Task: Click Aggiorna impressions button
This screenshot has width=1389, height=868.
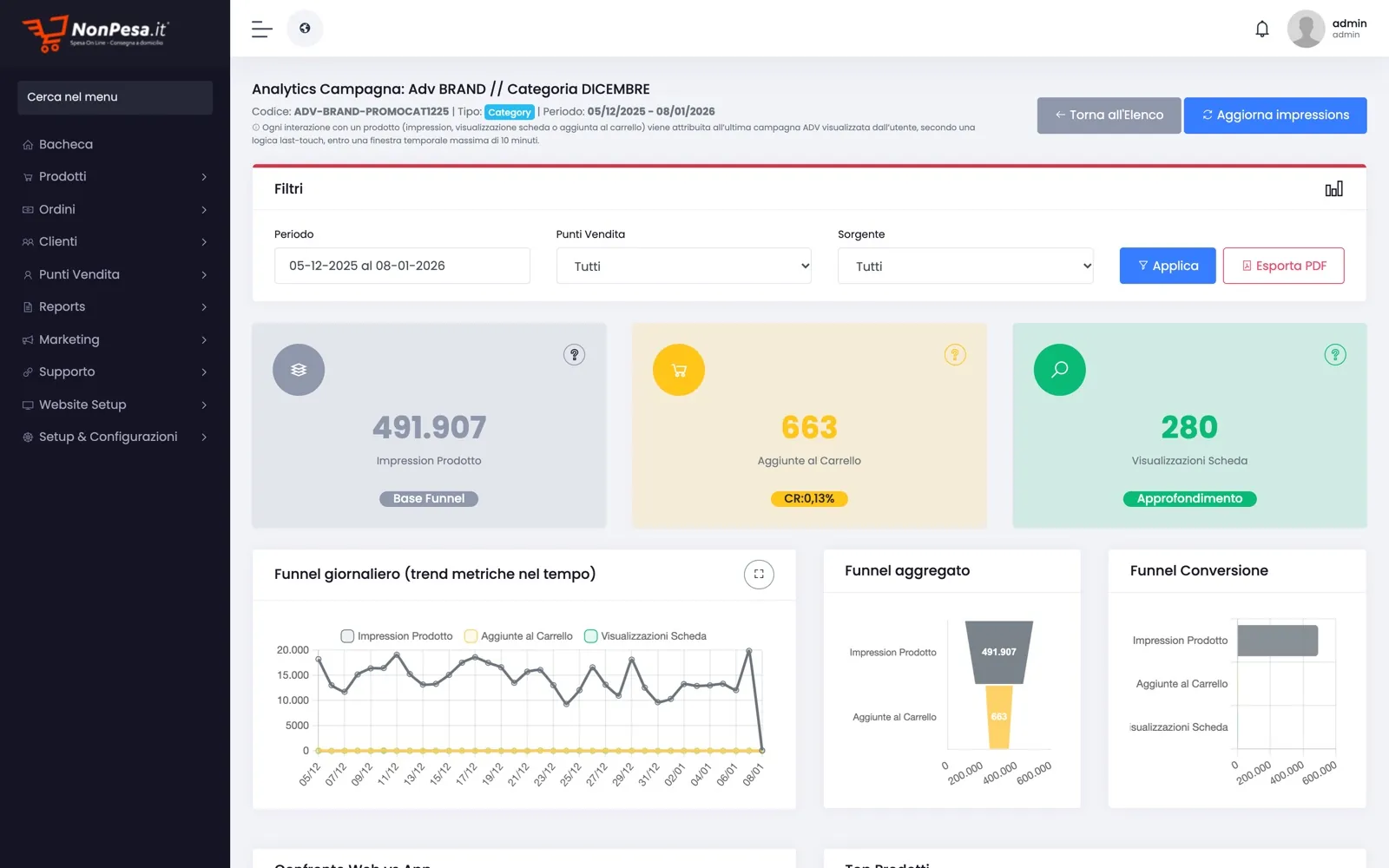Action: 1275,115
